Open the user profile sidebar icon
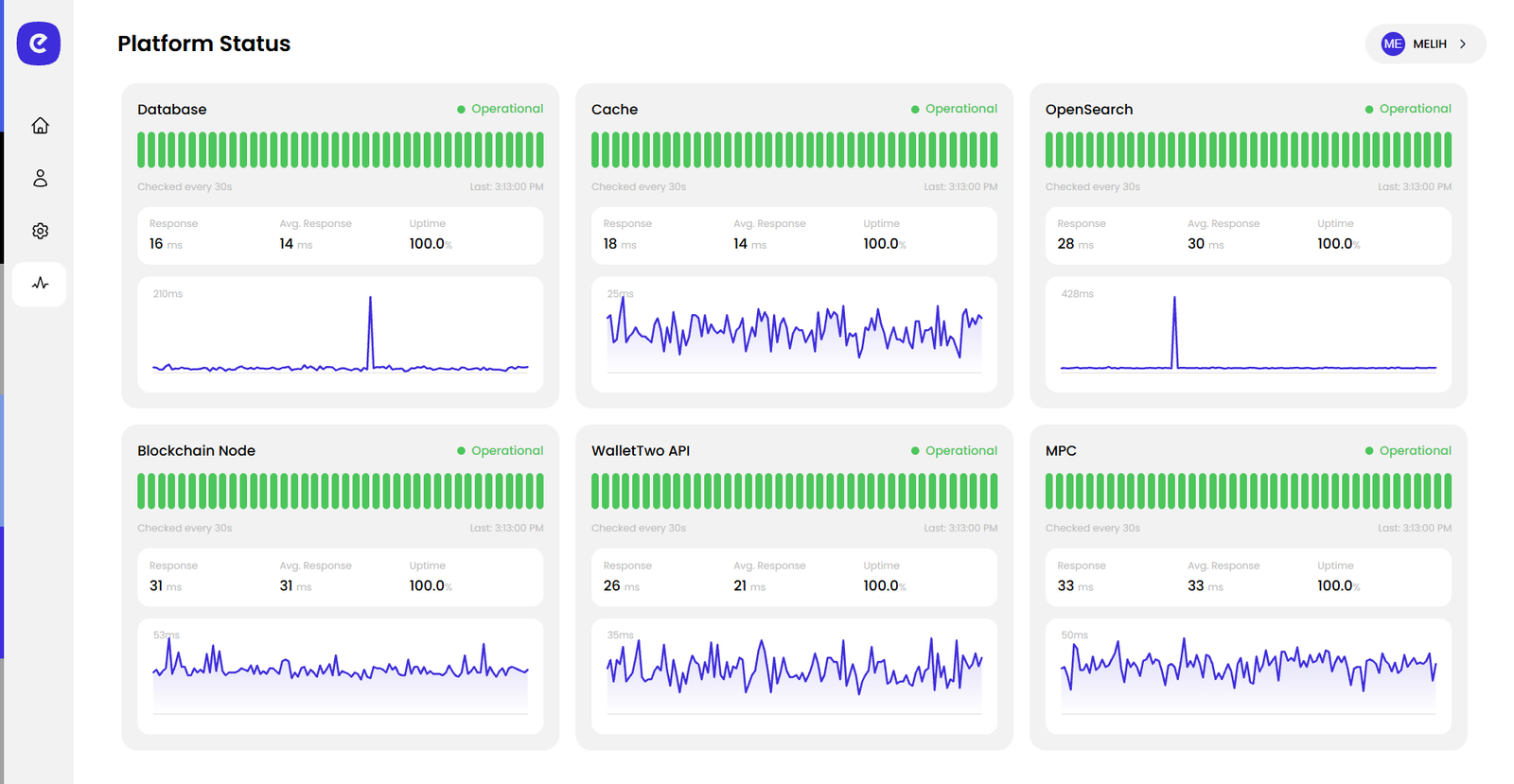 (40, 178)
